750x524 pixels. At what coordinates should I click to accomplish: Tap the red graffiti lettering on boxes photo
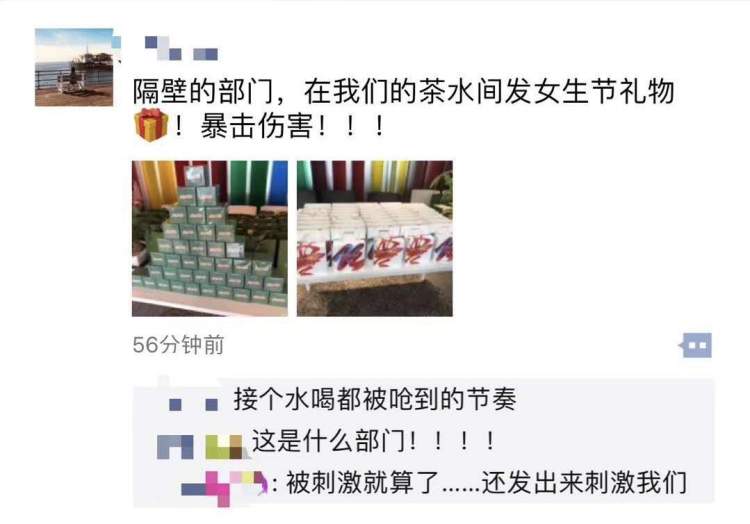(375, 252)
